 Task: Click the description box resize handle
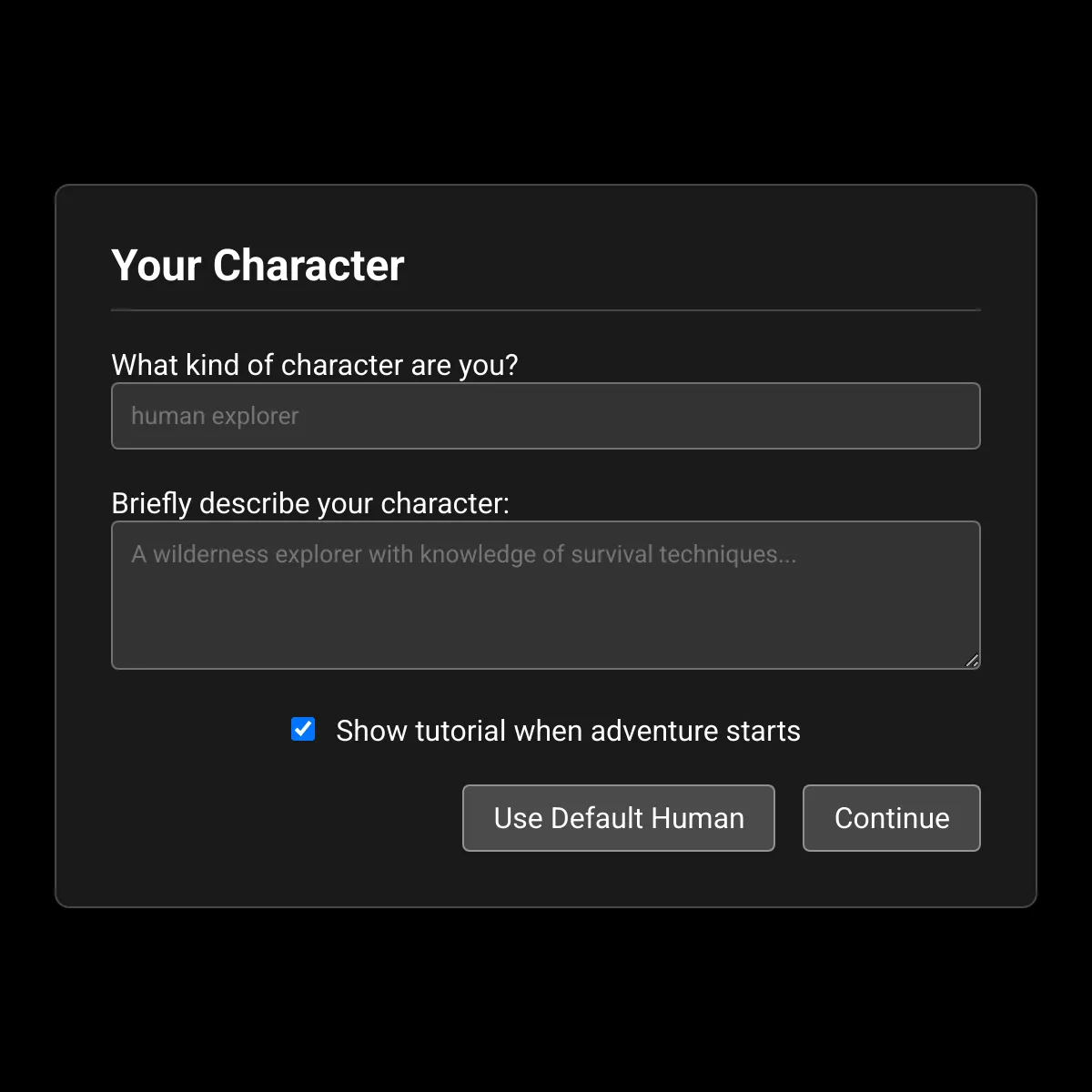click(972, 661)
